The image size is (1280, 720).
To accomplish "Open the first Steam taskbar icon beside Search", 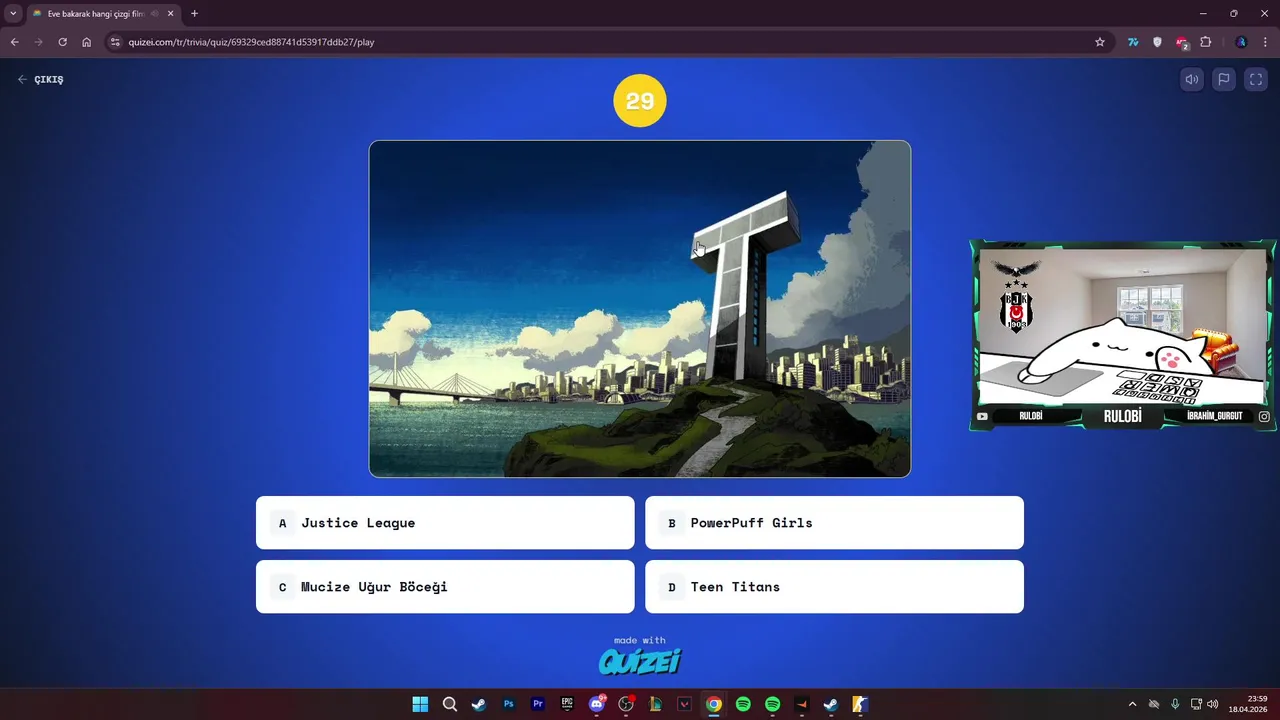I will pos(479,704).
